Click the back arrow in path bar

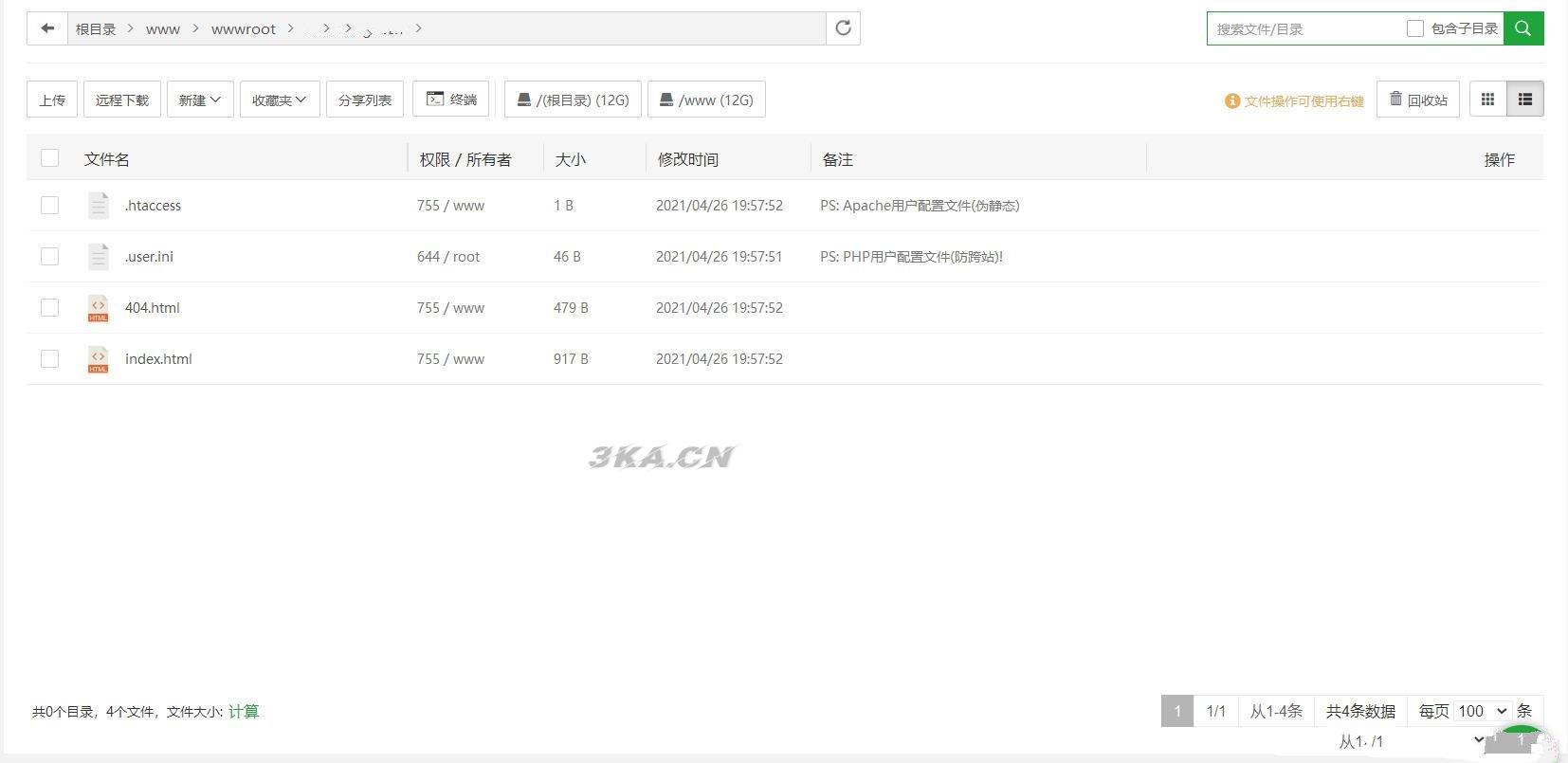coord(47,28)
